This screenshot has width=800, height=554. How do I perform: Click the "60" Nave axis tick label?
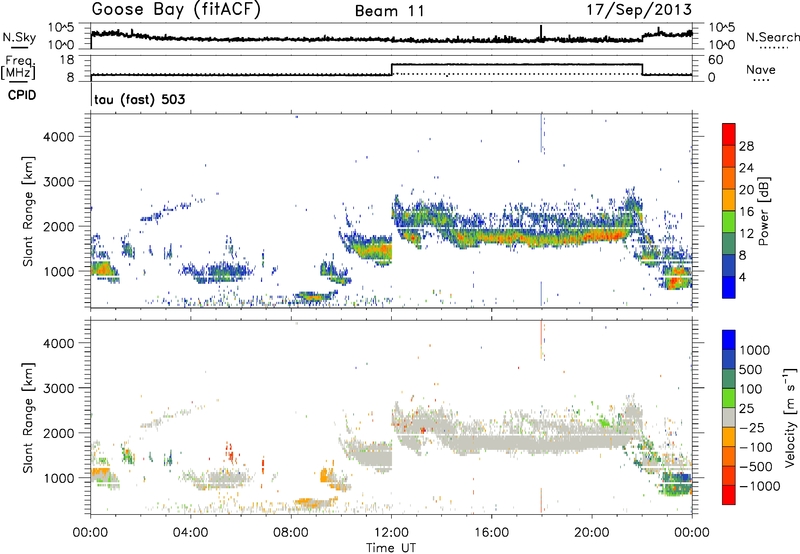716,60
